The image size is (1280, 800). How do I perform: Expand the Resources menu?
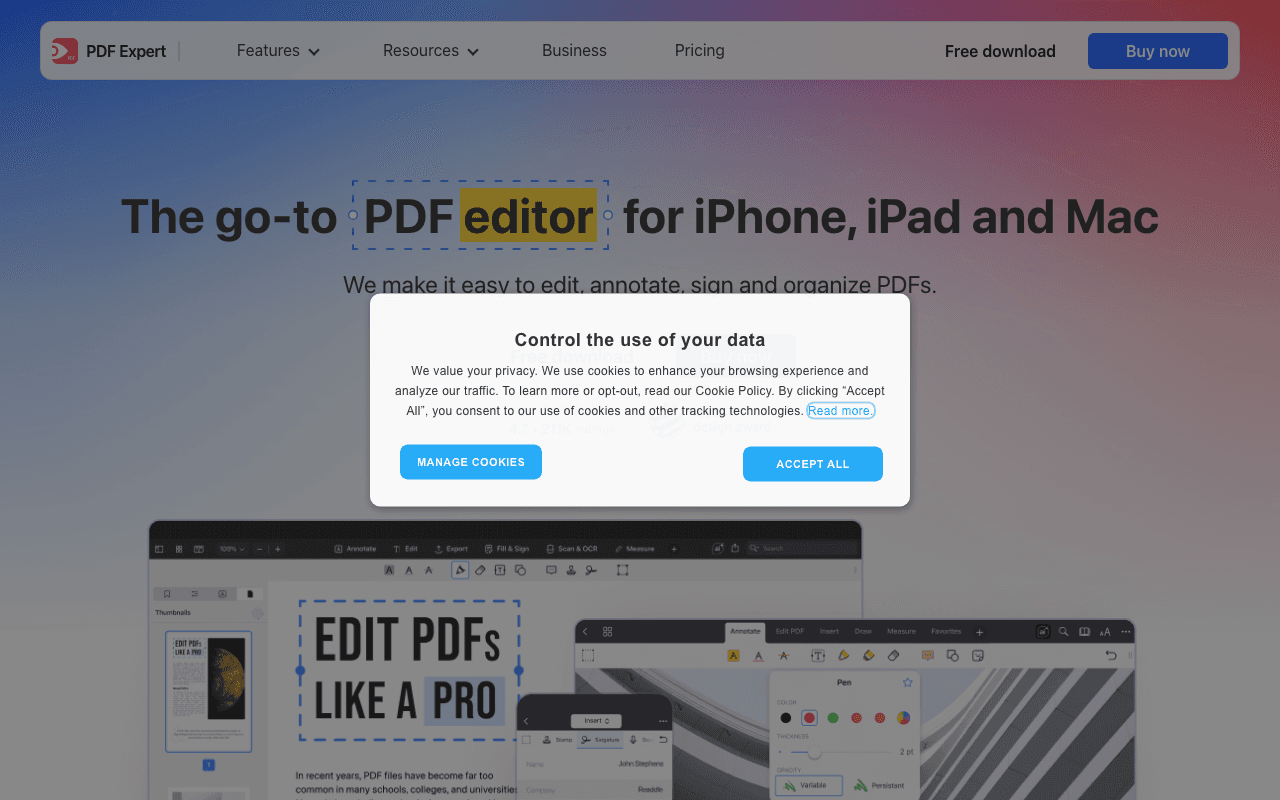[x=431, y=51]
